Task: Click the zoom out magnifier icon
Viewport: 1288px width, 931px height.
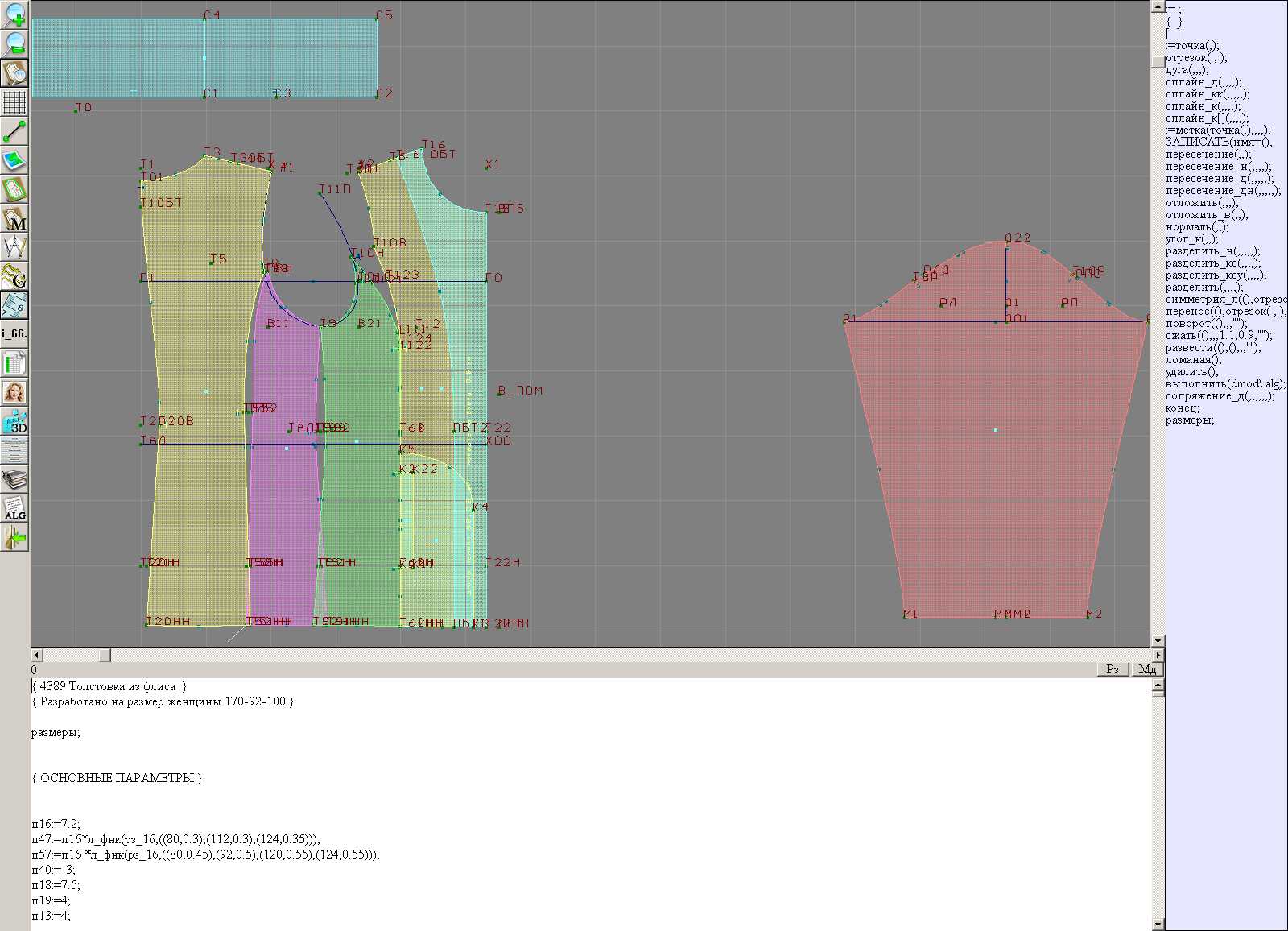Action: click(14, 43)
